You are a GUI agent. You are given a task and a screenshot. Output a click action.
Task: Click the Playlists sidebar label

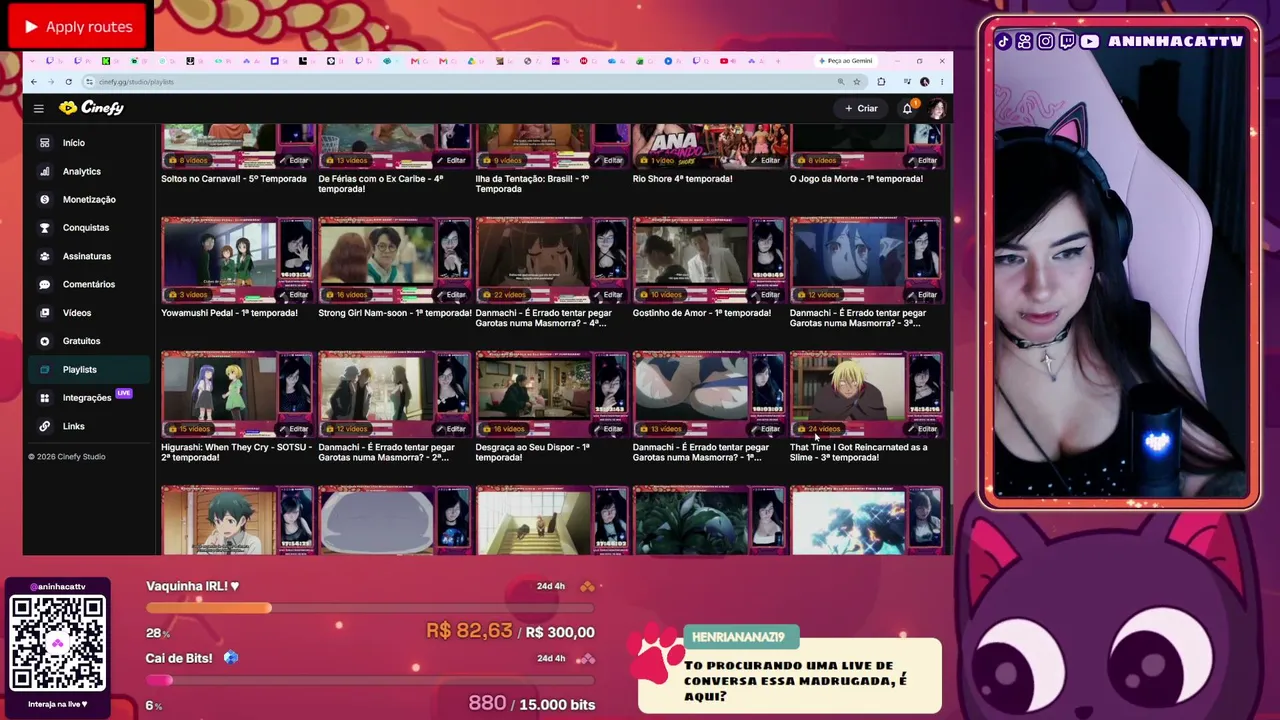[80, 370]
